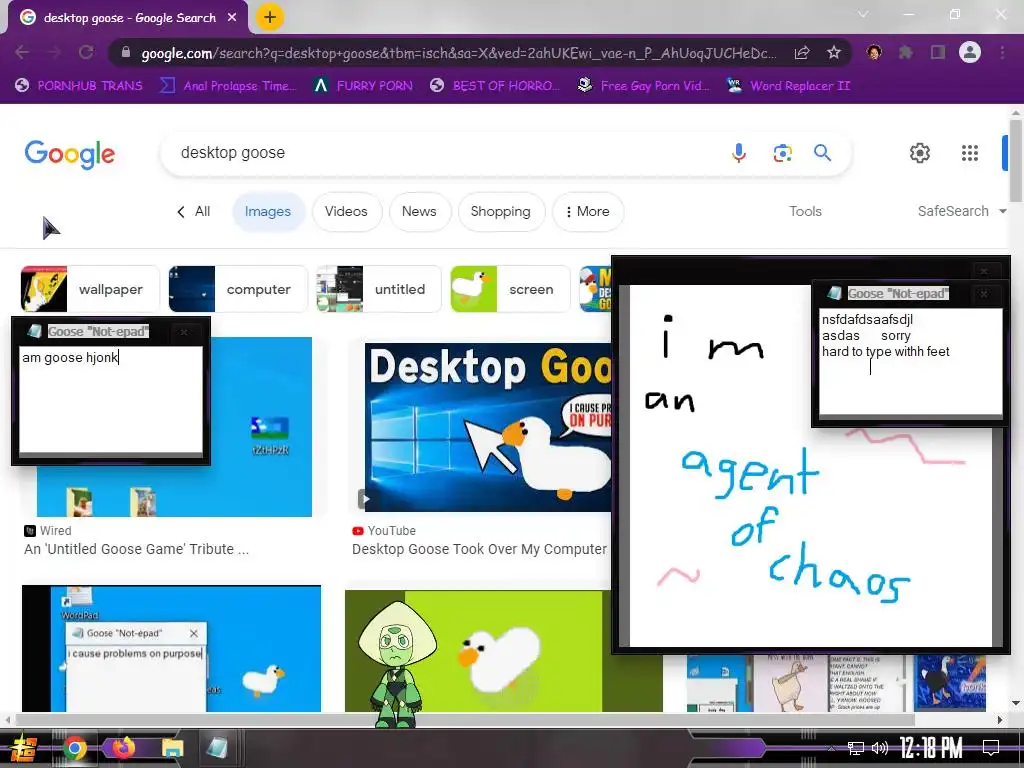Open the Chrome three-dot menu
Screen dimensions: 1024x768
1002,52
